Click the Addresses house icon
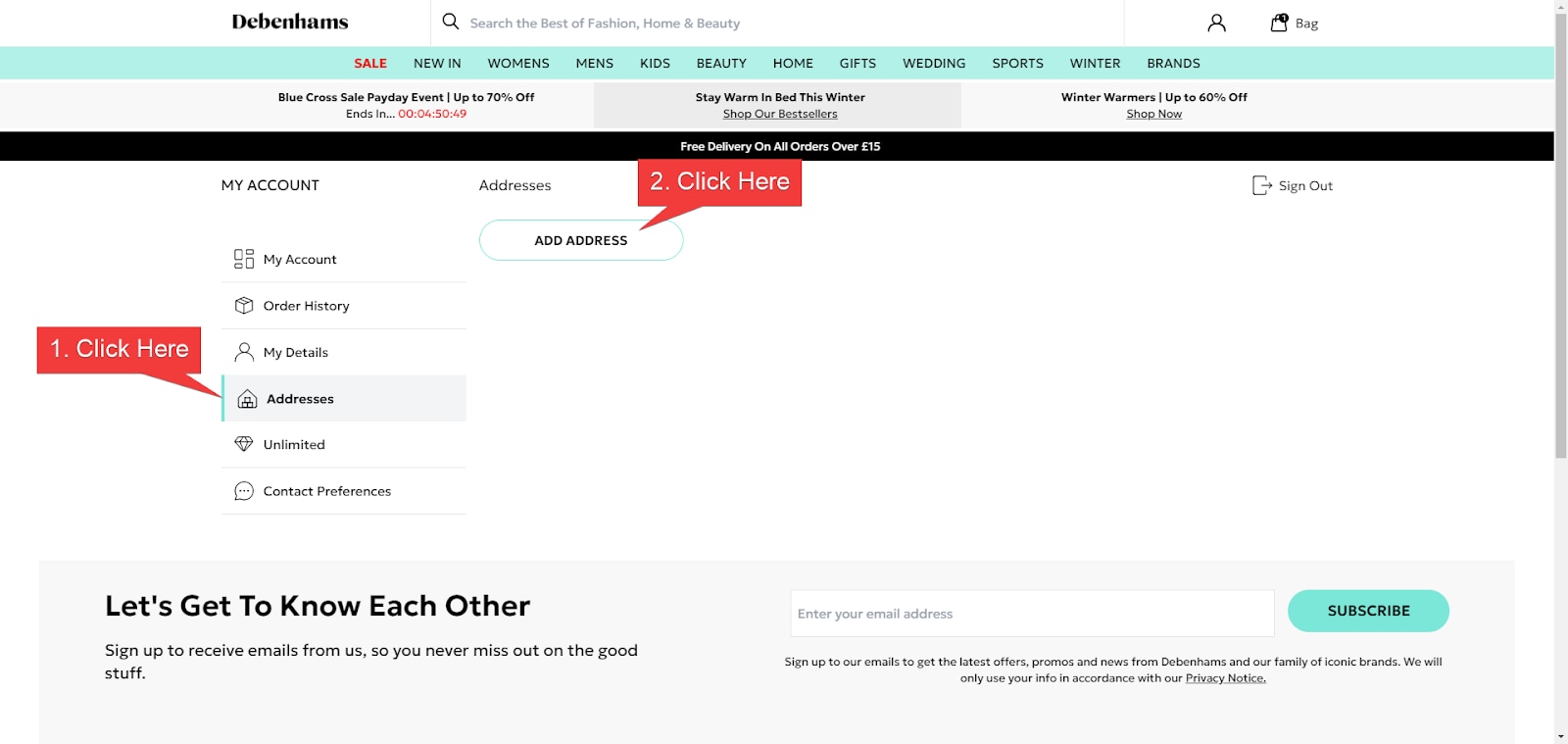The image size is (1568, 744). (248, 399)
